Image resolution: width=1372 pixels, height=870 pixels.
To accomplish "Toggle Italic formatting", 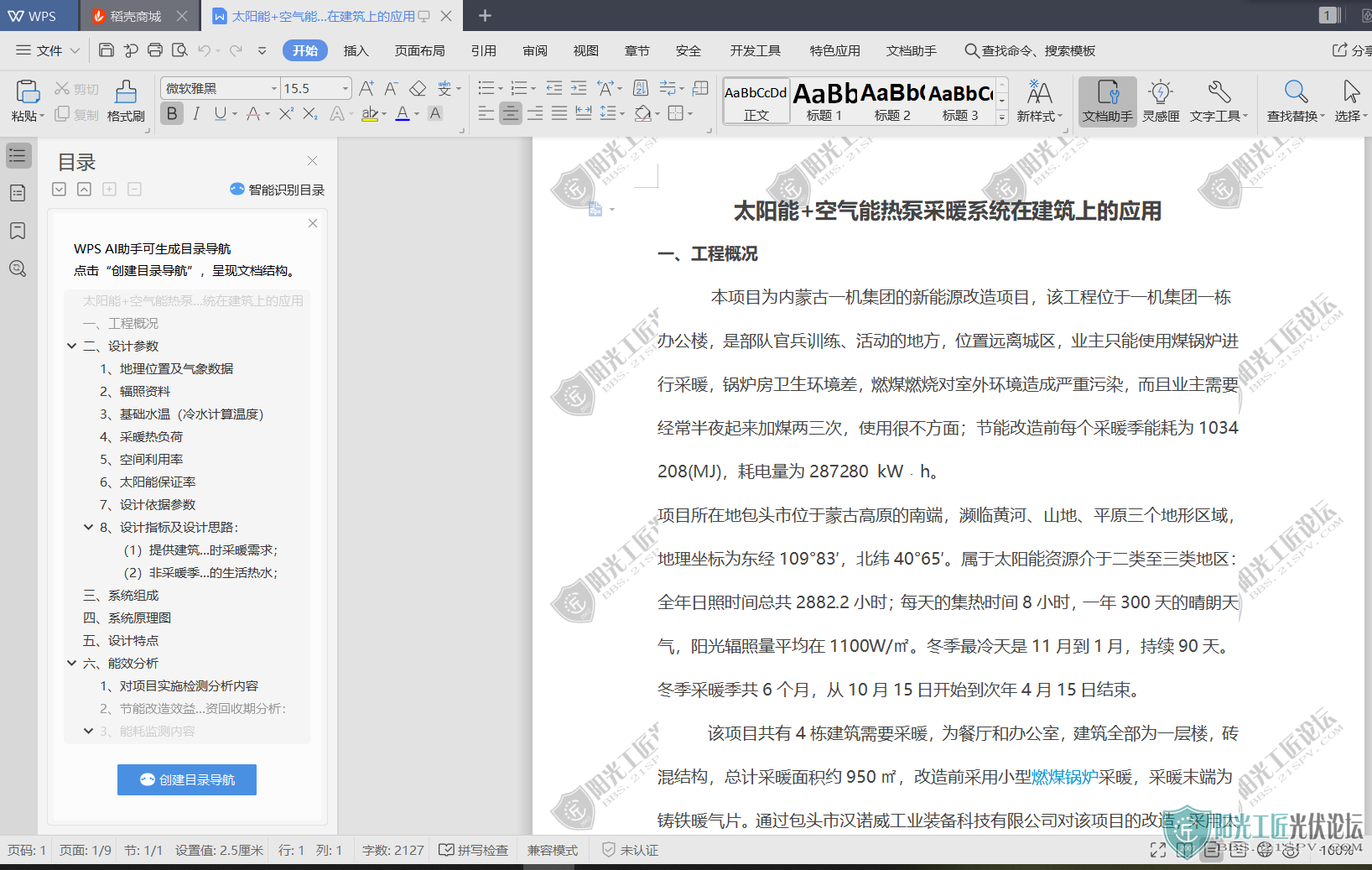I will coord(196,113).
